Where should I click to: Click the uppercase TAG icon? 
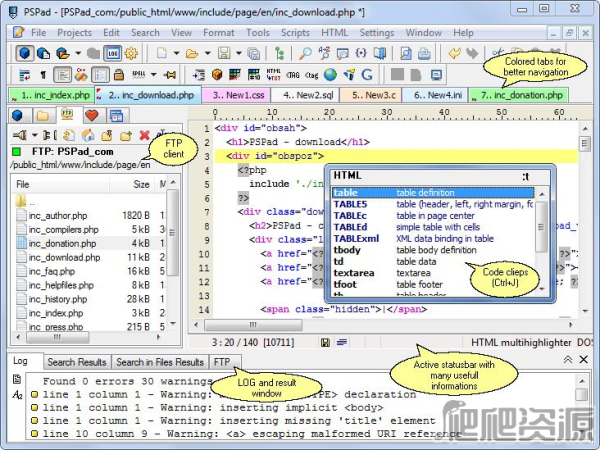coord(293,75)
